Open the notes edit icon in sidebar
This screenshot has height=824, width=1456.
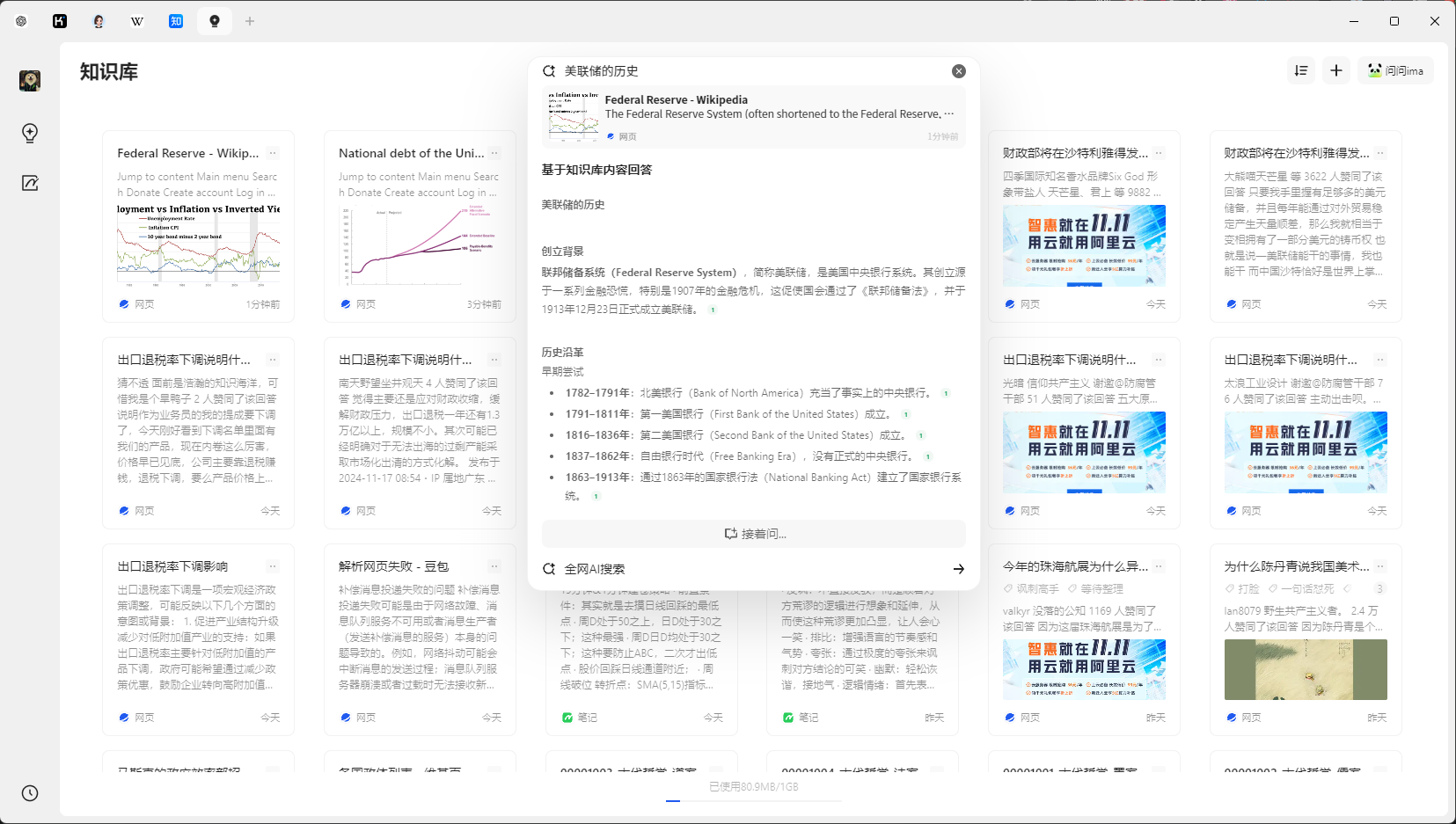[30, 183]
